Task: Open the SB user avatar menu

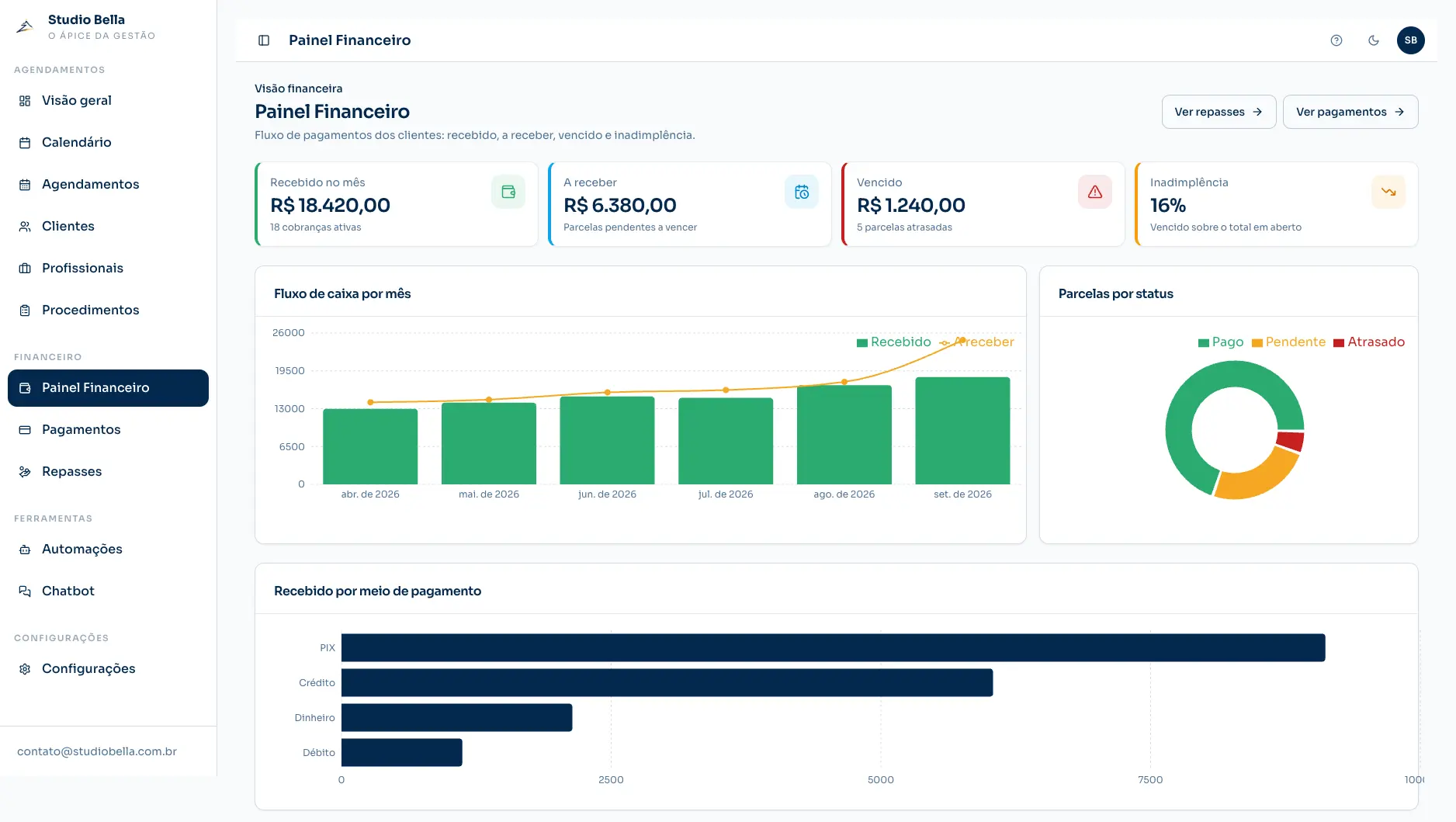Action: pyautogui.click(x=1411, y=40)
